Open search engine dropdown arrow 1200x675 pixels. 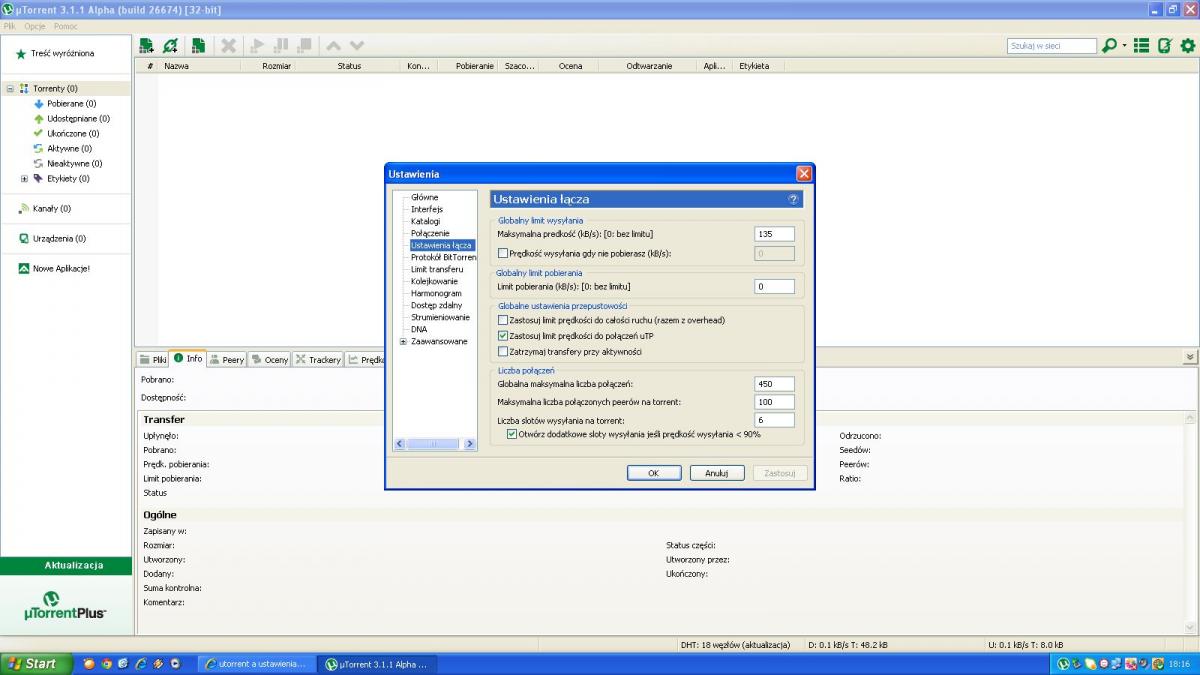(1124, 46)
